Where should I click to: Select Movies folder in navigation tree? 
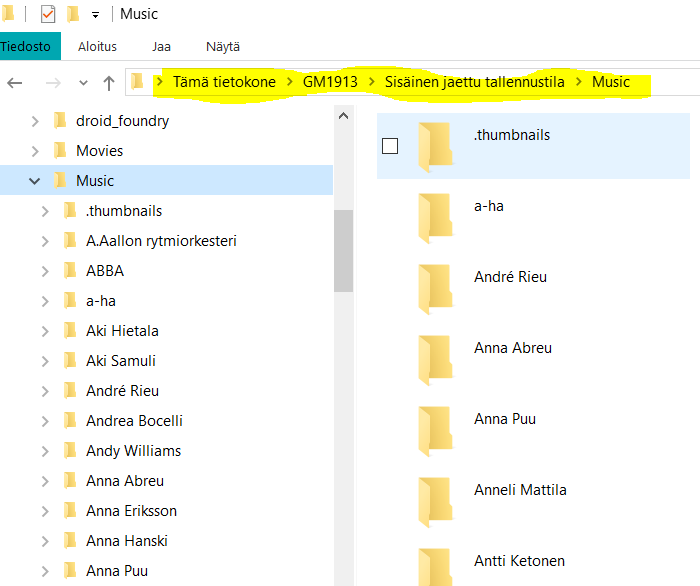100,151
